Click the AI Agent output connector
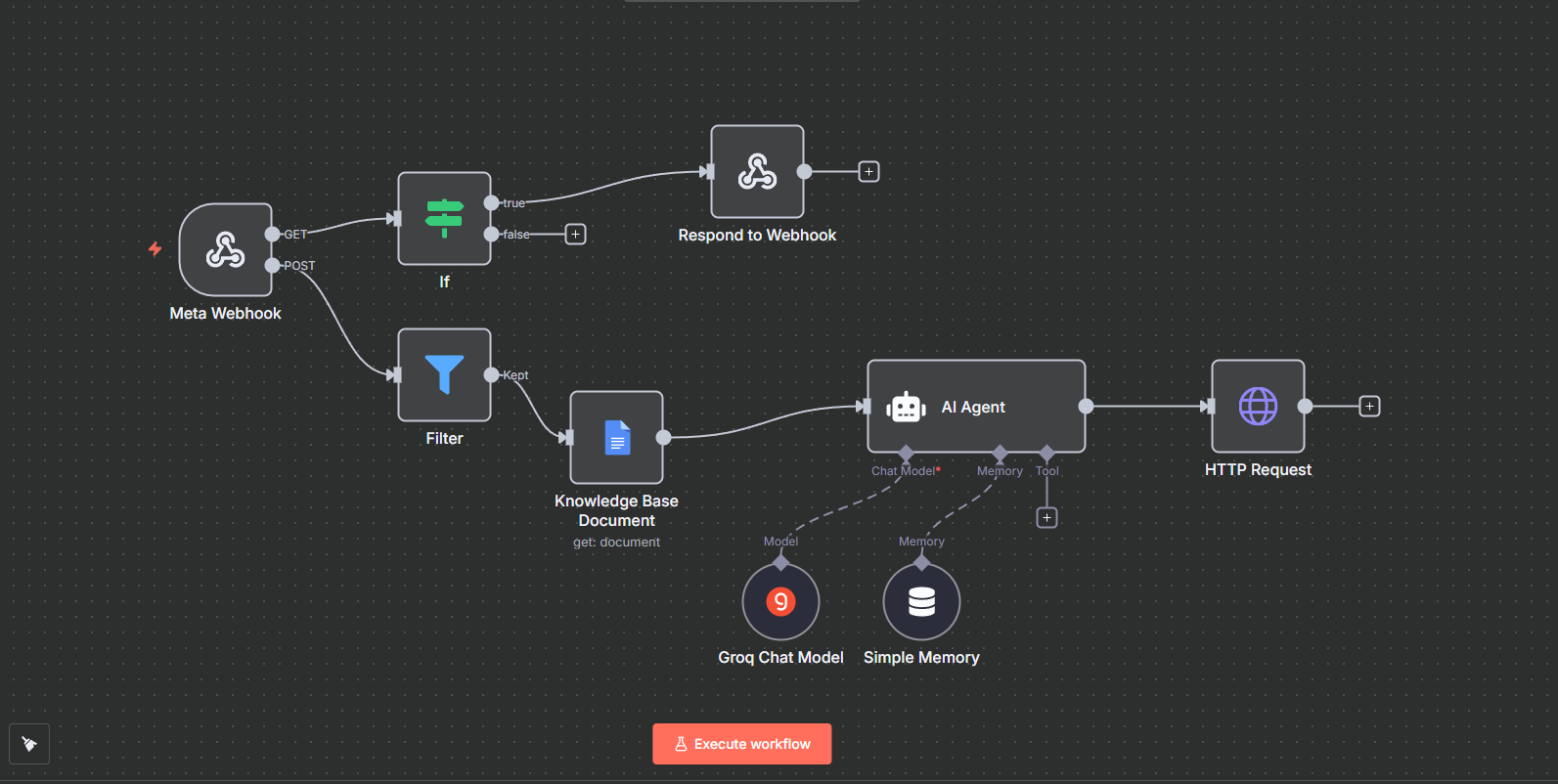This screenshot has width=1558, height=784. [1086, 406]
